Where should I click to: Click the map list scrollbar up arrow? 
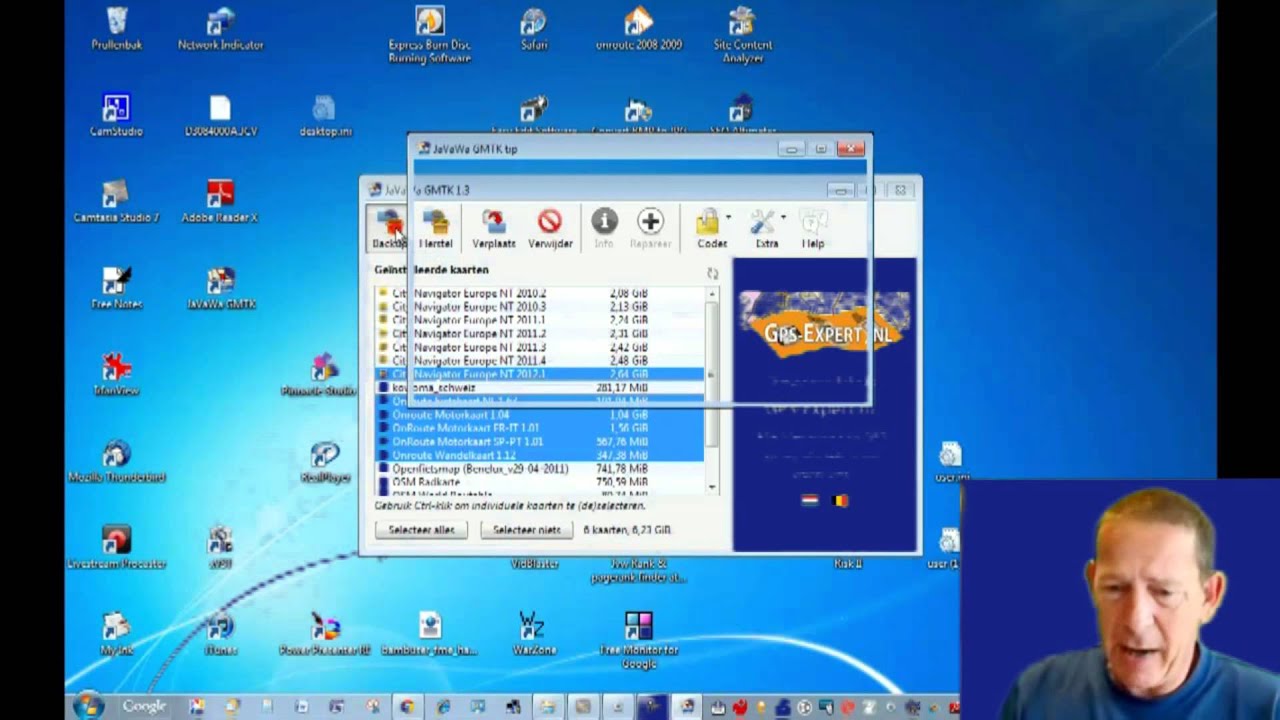[x=712, y=294]
